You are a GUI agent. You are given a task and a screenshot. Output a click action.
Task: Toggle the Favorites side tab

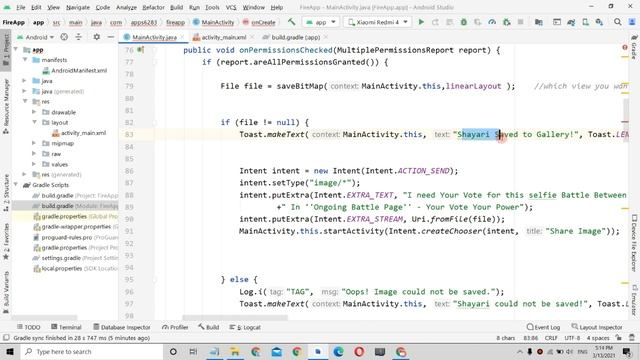[x=6, y=242]
